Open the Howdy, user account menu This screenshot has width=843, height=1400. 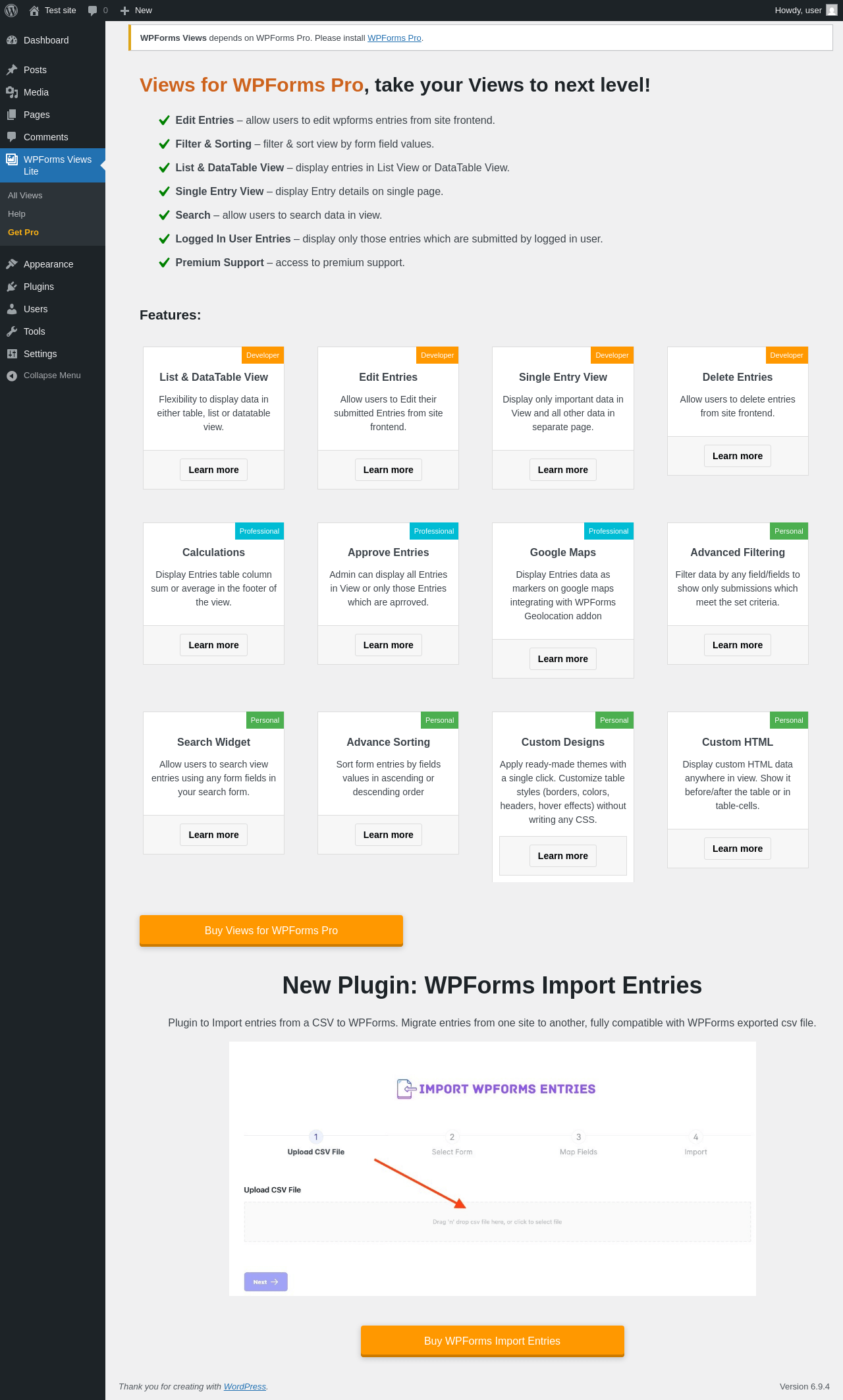tap(806, 11)
